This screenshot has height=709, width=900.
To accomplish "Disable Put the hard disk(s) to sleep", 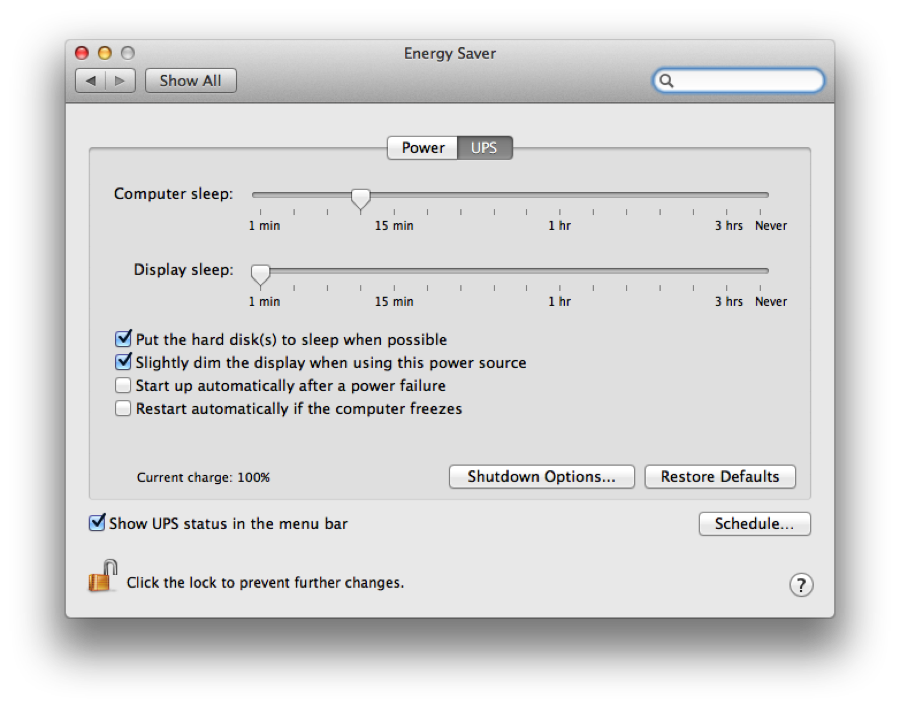I will [124, 340].
